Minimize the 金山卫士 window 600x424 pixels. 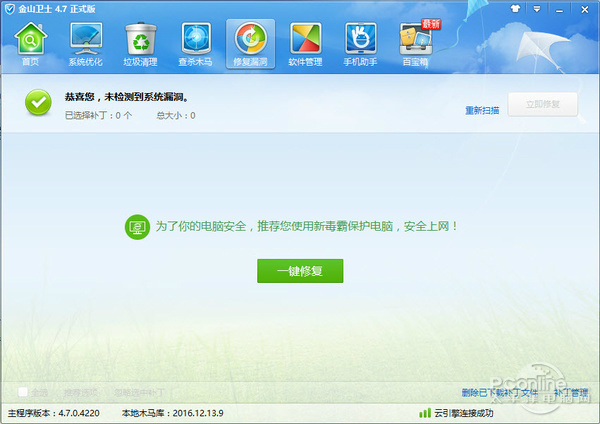tap(559, 10)
